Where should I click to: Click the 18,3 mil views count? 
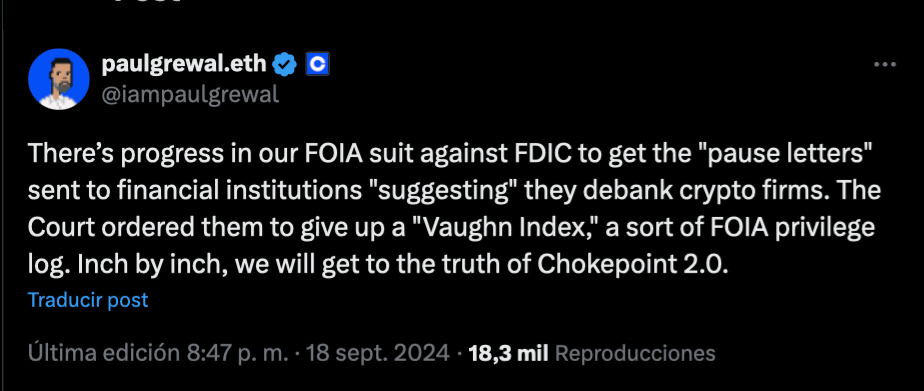(x=508, y=353)
